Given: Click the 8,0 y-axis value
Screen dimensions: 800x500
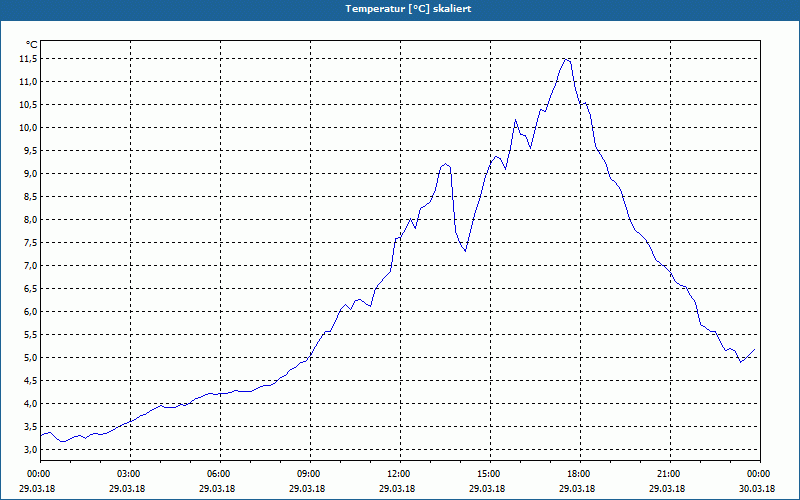Looking at the screenshot, I should [x=30, y=219].
